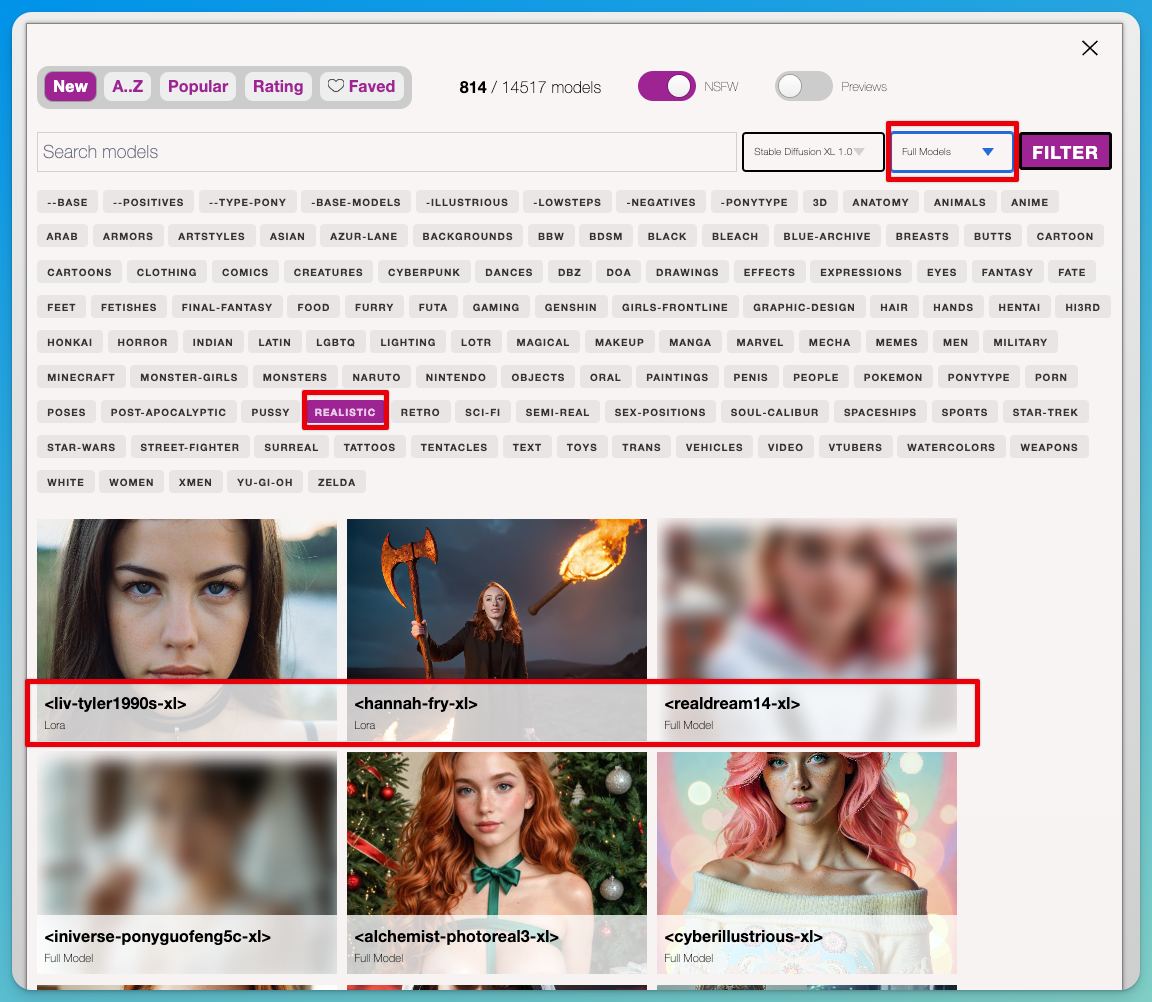Close the model browser with X icon
The height and width of the screenshot is (1002, 1152).
1090,48
